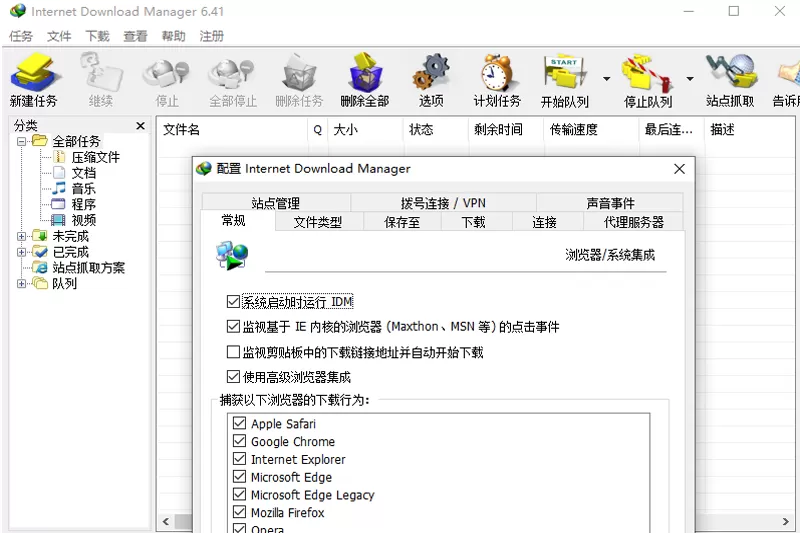
Task: Uncheck Google Chrome browser capture
Action: point(239,441)
